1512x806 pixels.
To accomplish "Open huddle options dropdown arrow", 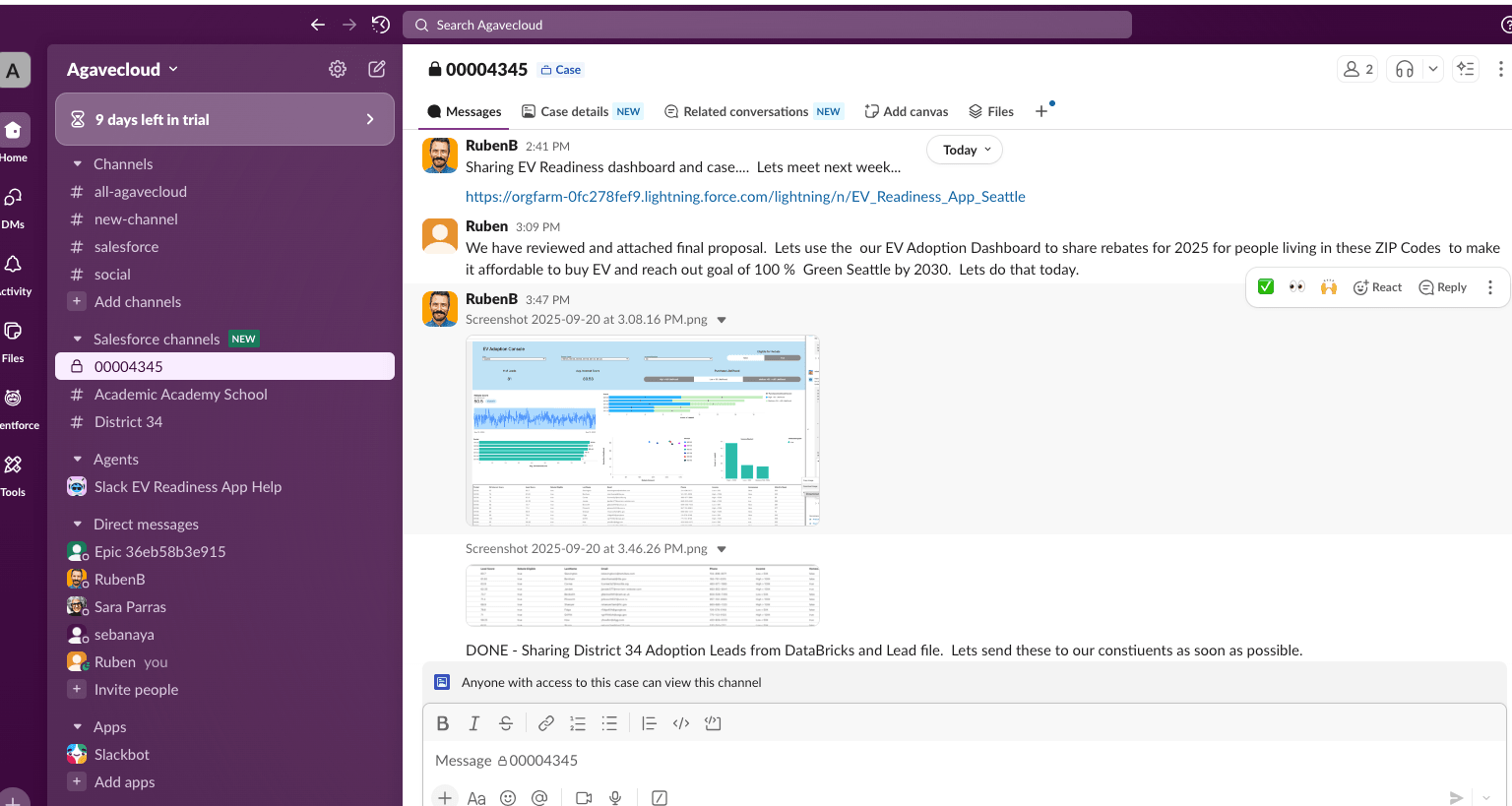I will click(1433, 69).
